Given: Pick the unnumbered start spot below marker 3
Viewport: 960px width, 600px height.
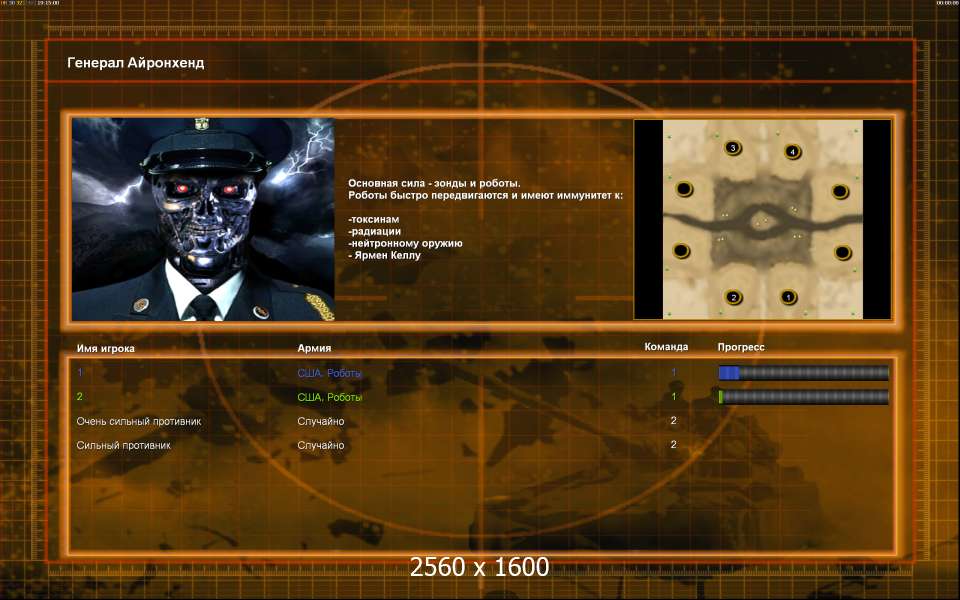Looking at the screenshot, I should 684,189.
